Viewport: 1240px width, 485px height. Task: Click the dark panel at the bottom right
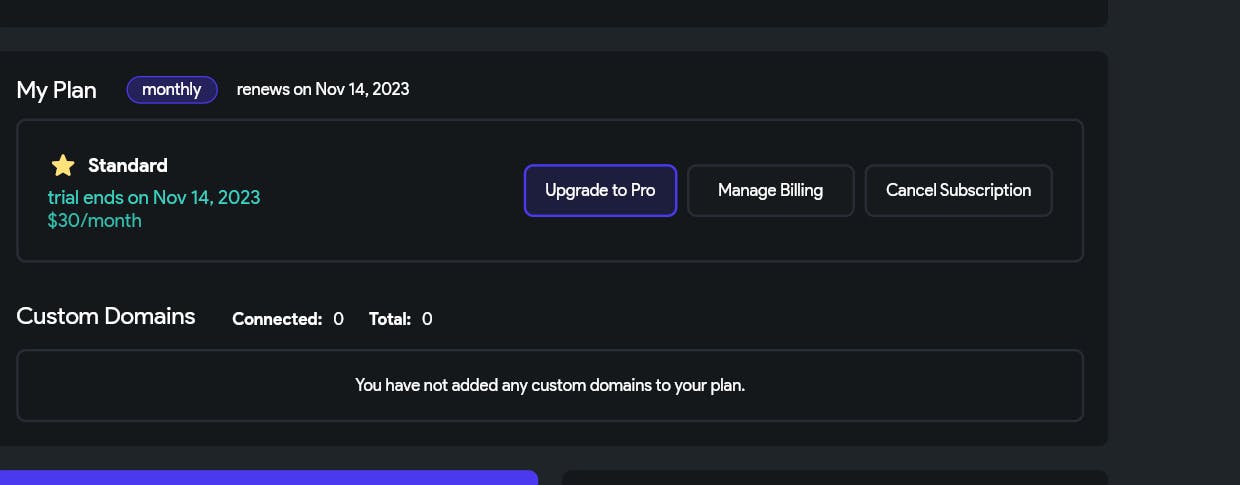tap(834, 478)
